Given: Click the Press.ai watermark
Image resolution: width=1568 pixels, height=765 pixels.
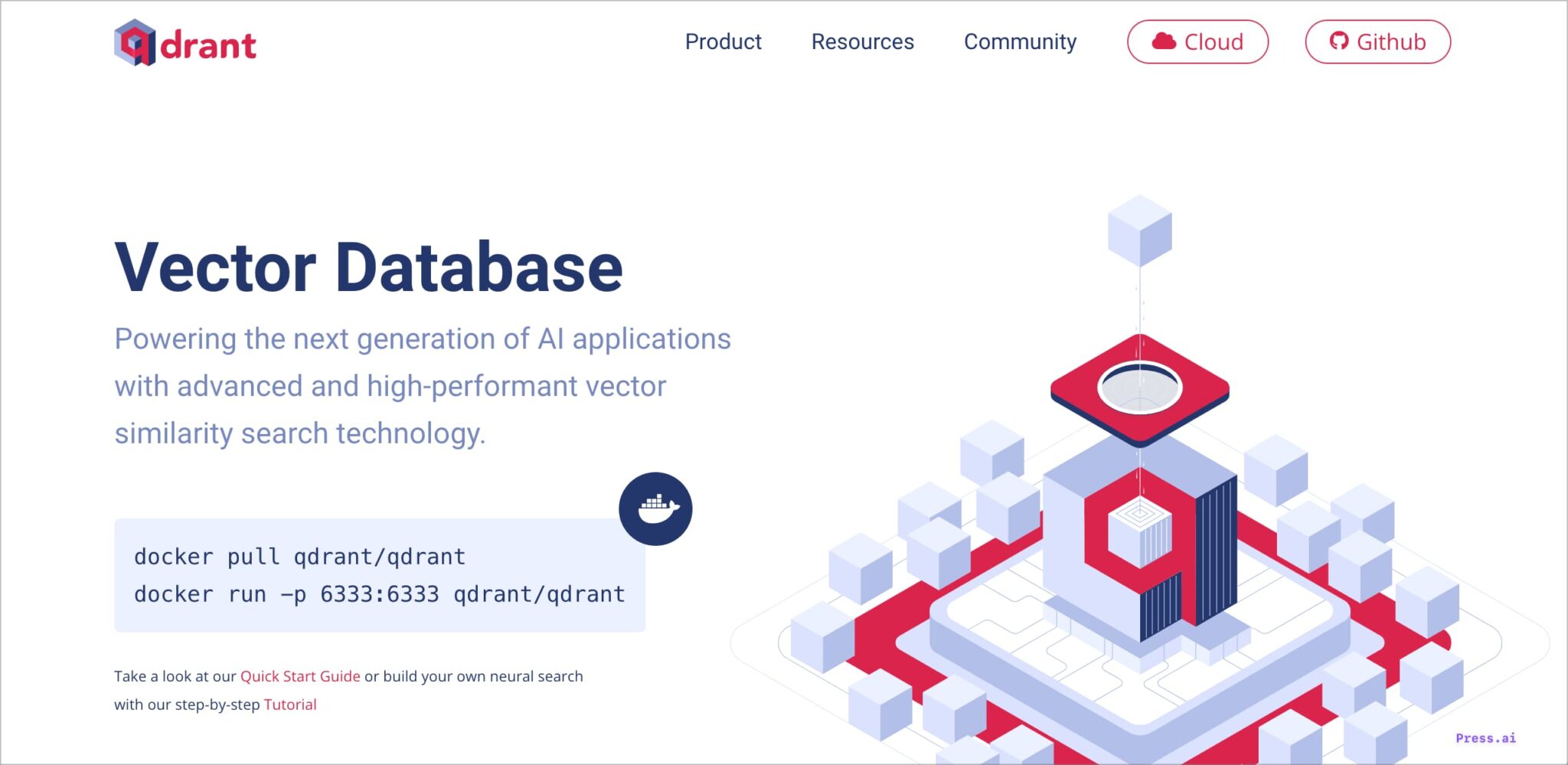Looking at the screenshot, I should point(1485,738).
